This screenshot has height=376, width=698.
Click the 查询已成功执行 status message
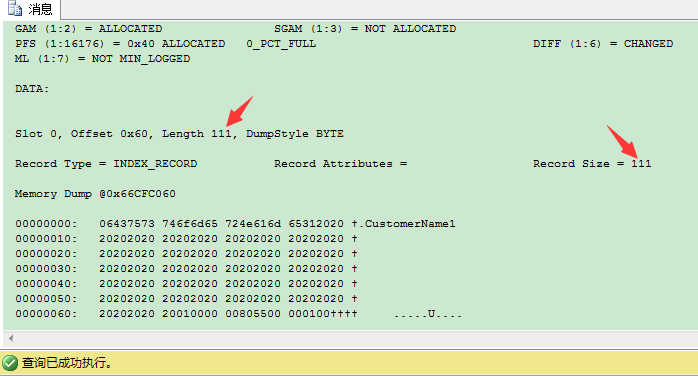coord(67,363)
